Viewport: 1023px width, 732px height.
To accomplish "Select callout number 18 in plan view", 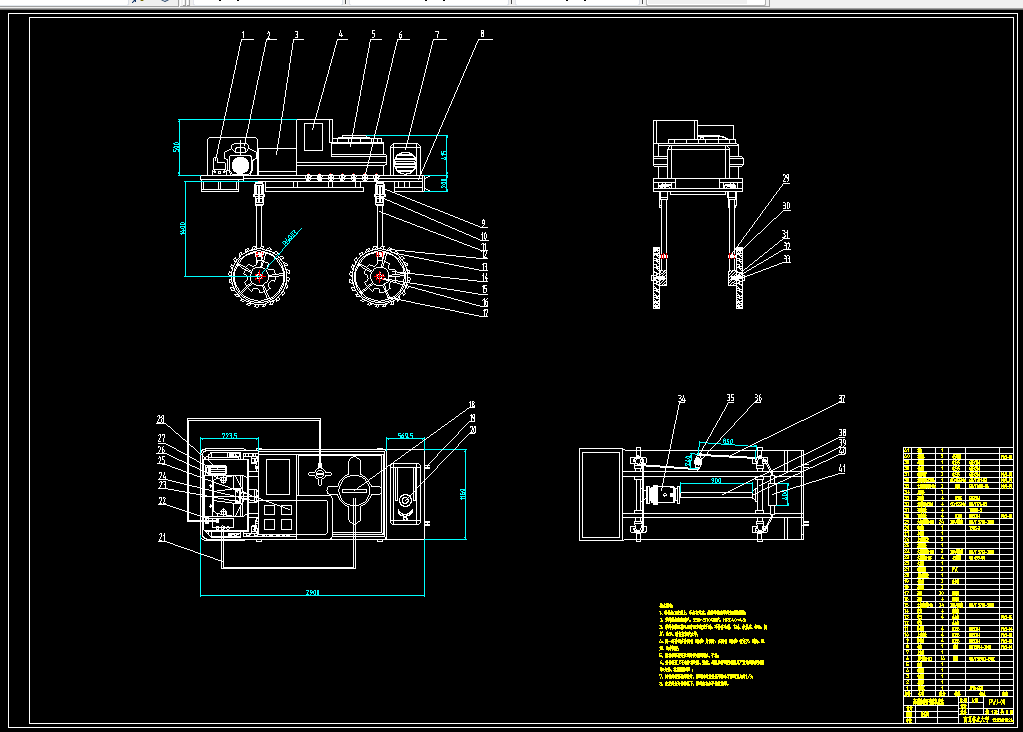I will click(x=472, y=405).
